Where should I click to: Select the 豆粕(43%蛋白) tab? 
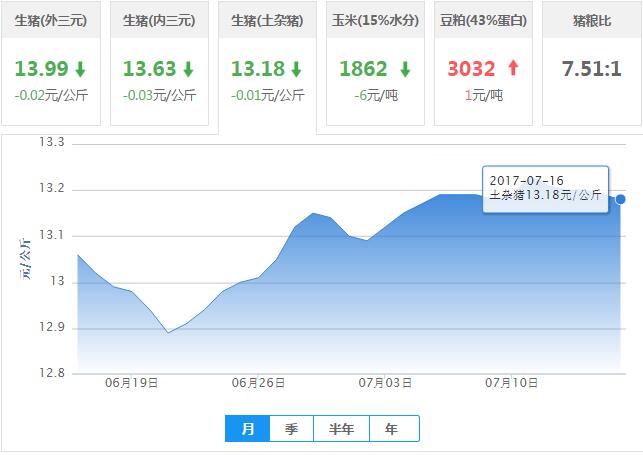tap(484, 20)
